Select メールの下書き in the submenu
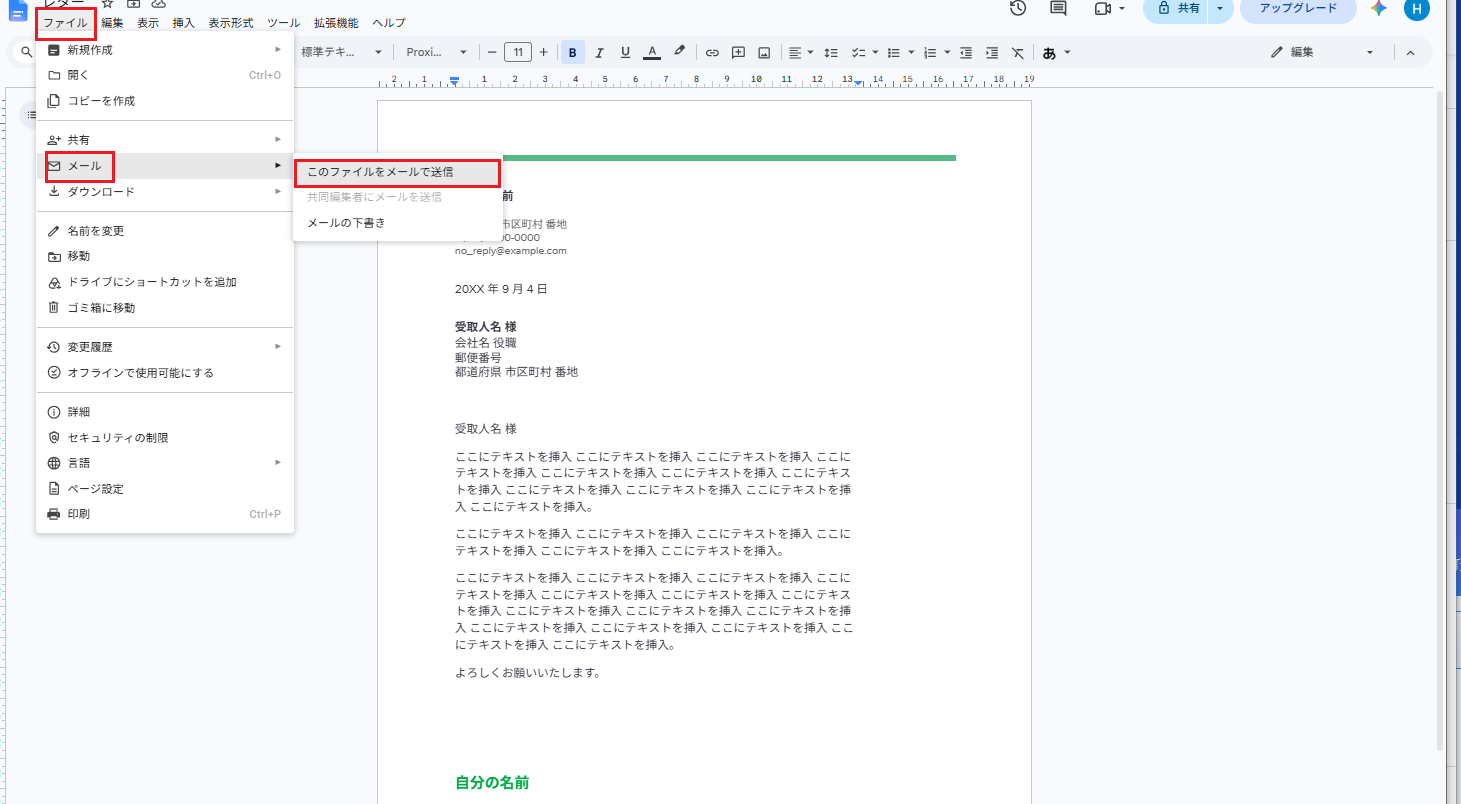Screen dimensions: 1461x804 pyautogui.click(x=397, y=223)
